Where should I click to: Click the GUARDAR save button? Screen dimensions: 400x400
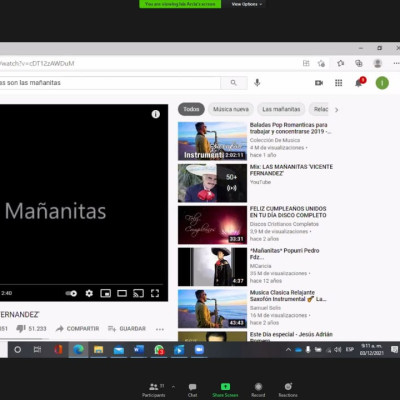click(127, 329)
